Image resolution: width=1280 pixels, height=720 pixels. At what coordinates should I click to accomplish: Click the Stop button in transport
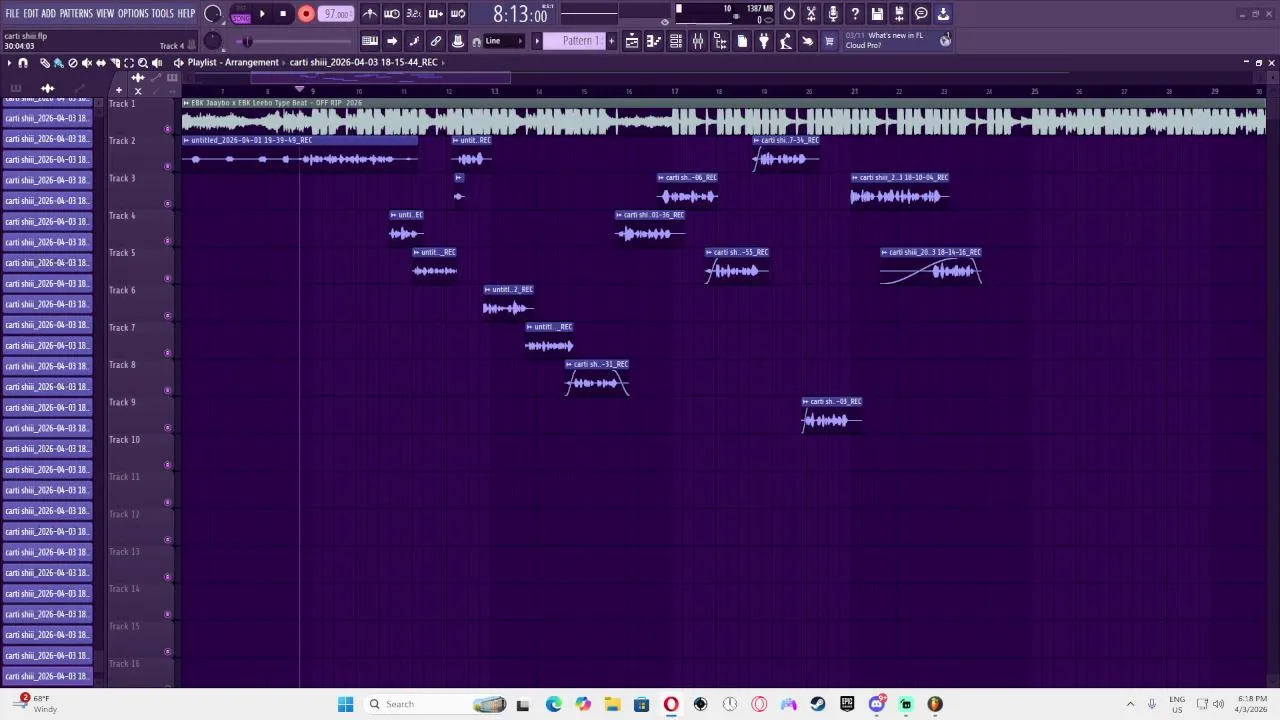pos(283,14)
